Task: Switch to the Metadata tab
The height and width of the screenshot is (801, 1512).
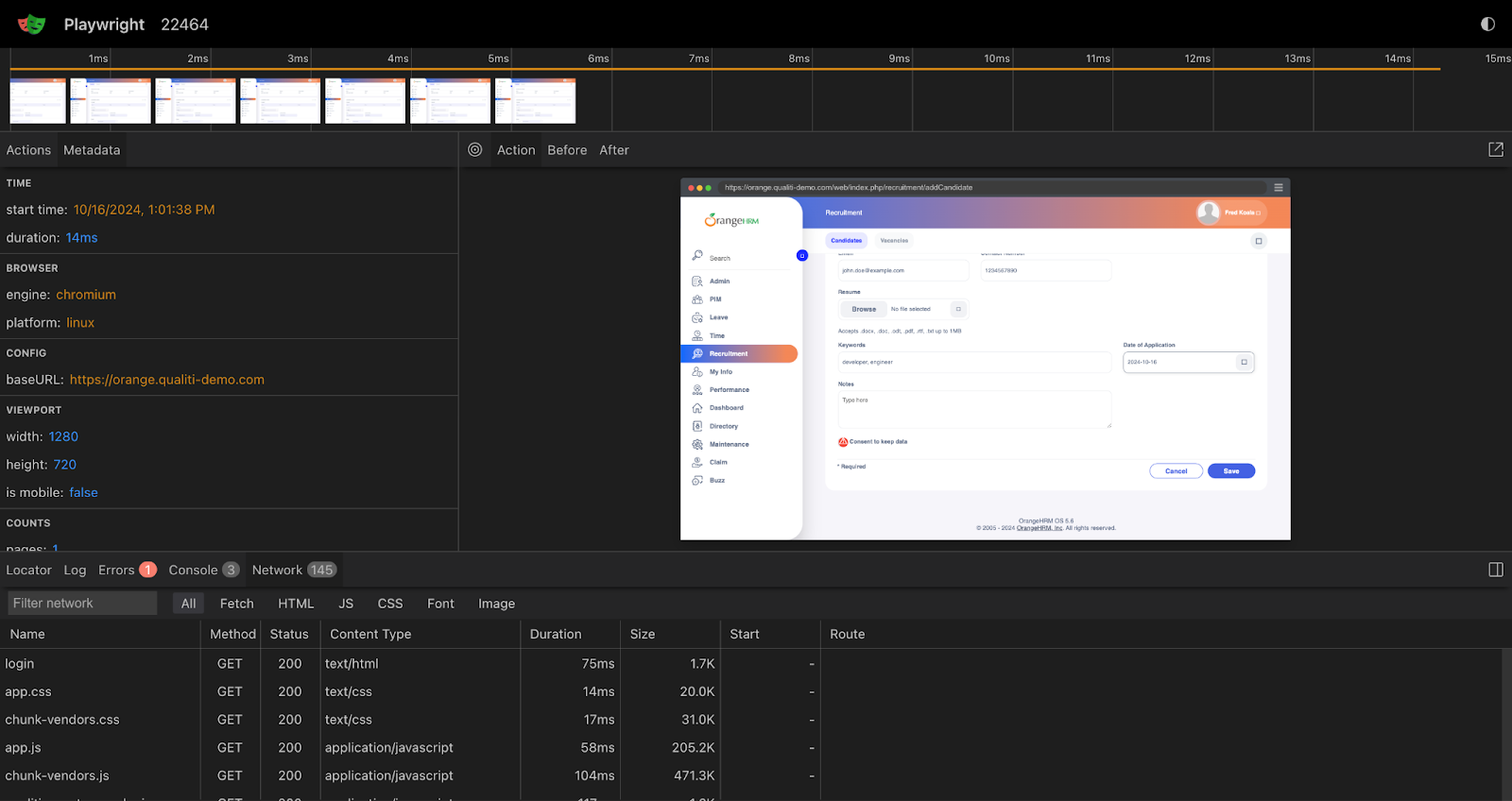Action: [92, 150]
